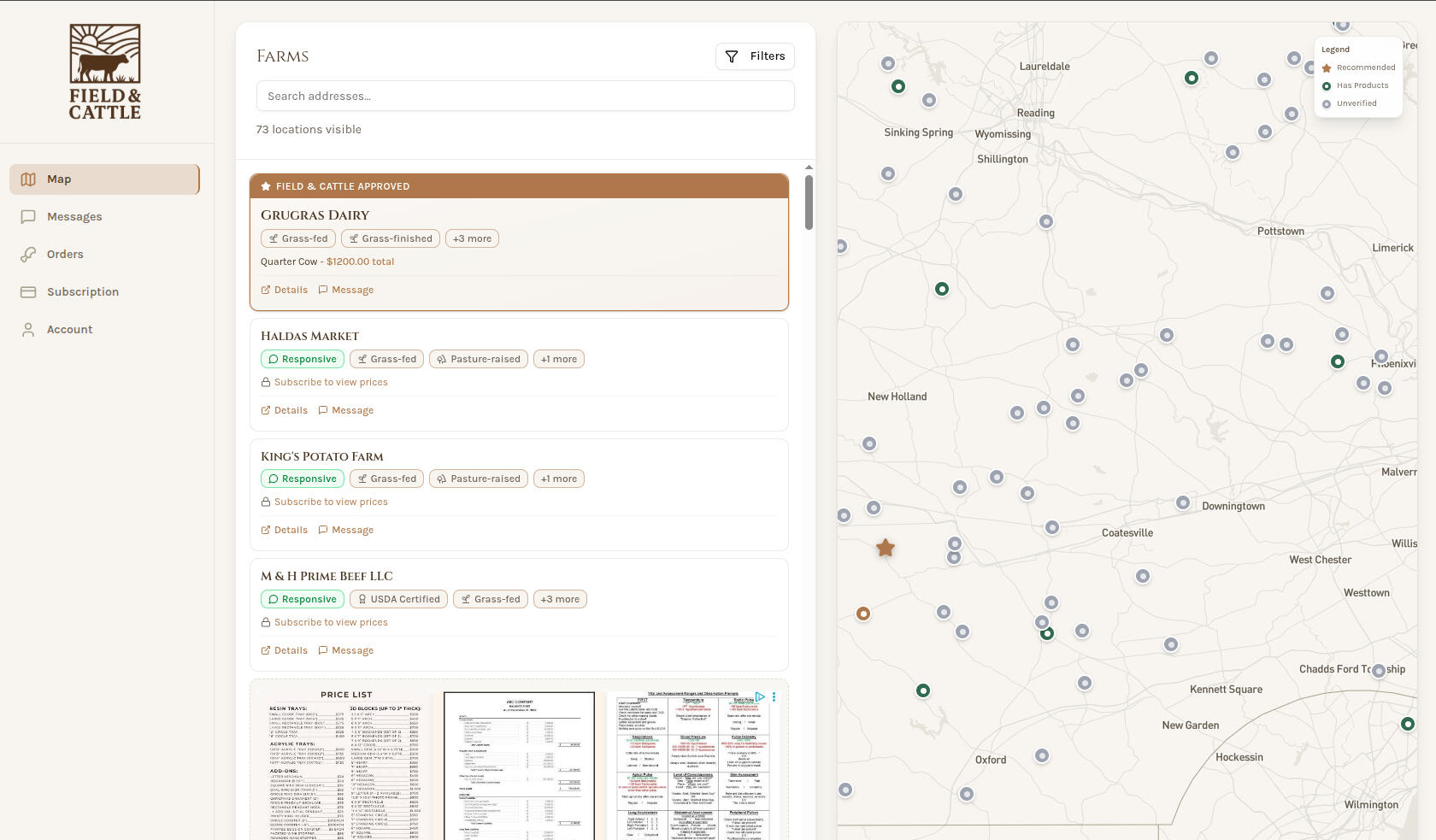Open the Map page in sidebar
The image size is (1436, 840).
pos(104,179)
